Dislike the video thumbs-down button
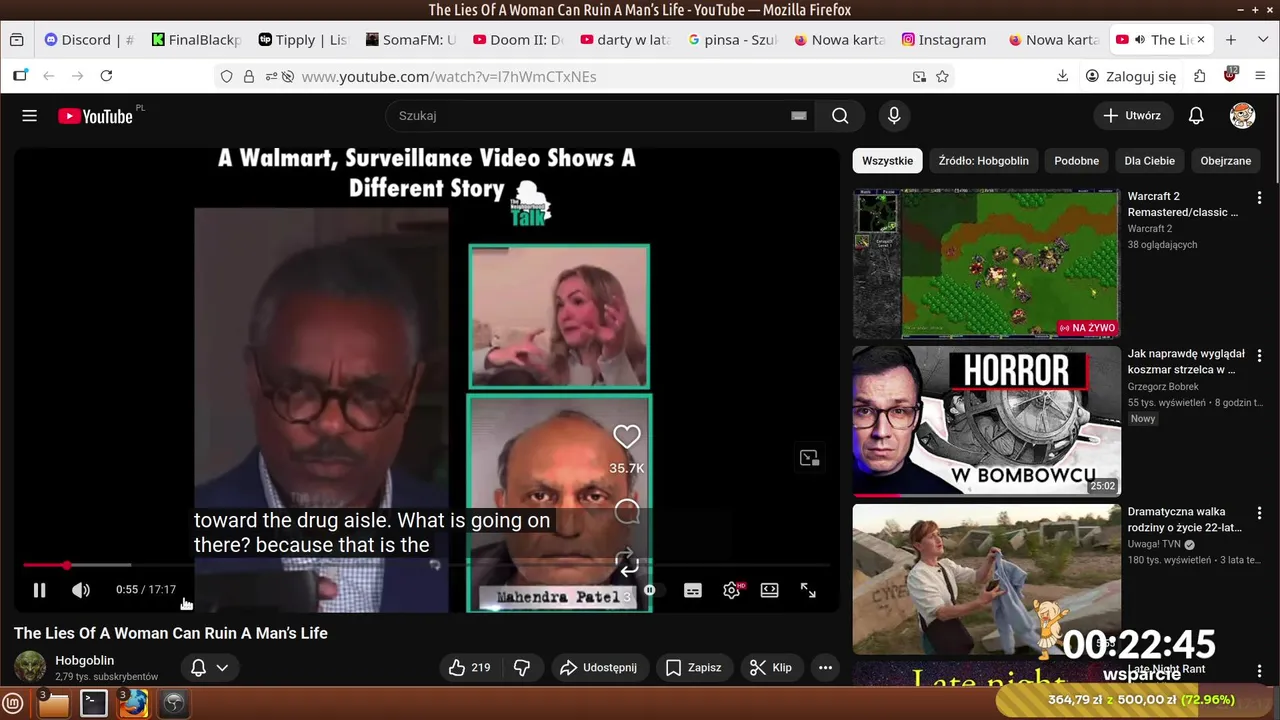Viewport: 1280px width, 720px height. pyautogui.click(x=522, y=668)
